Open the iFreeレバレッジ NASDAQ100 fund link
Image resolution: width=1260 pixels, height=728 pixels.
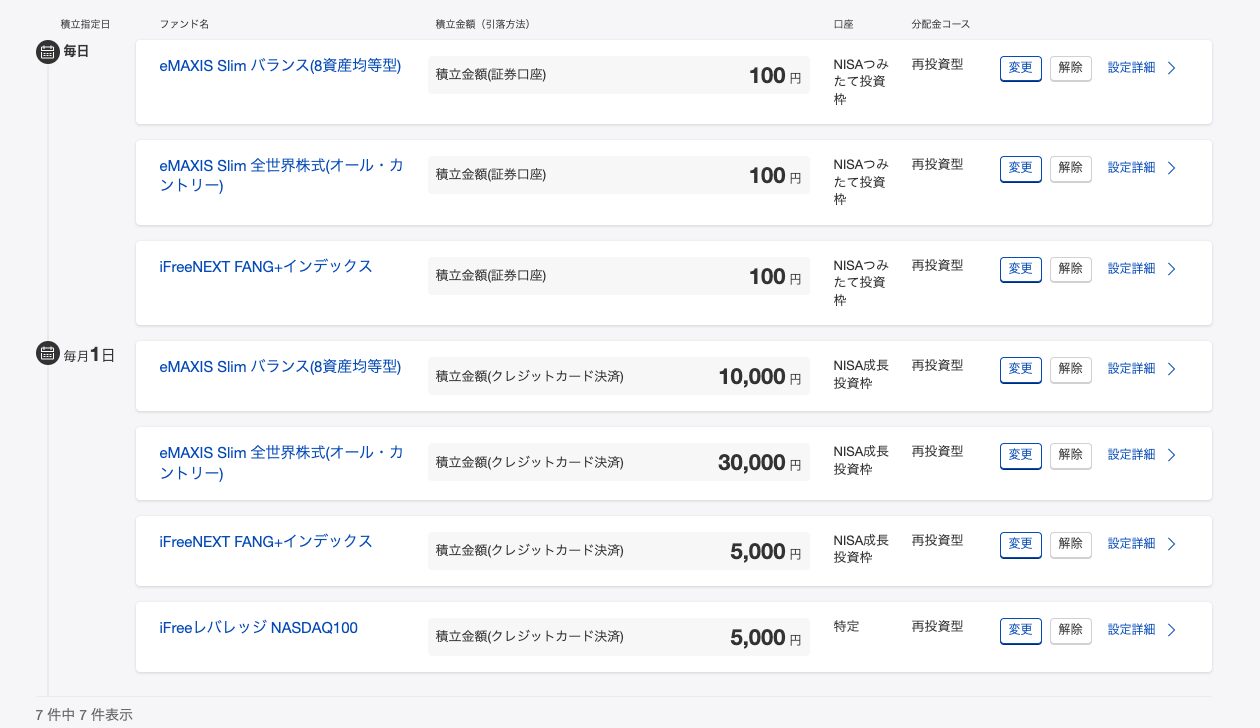pos(258,628)
